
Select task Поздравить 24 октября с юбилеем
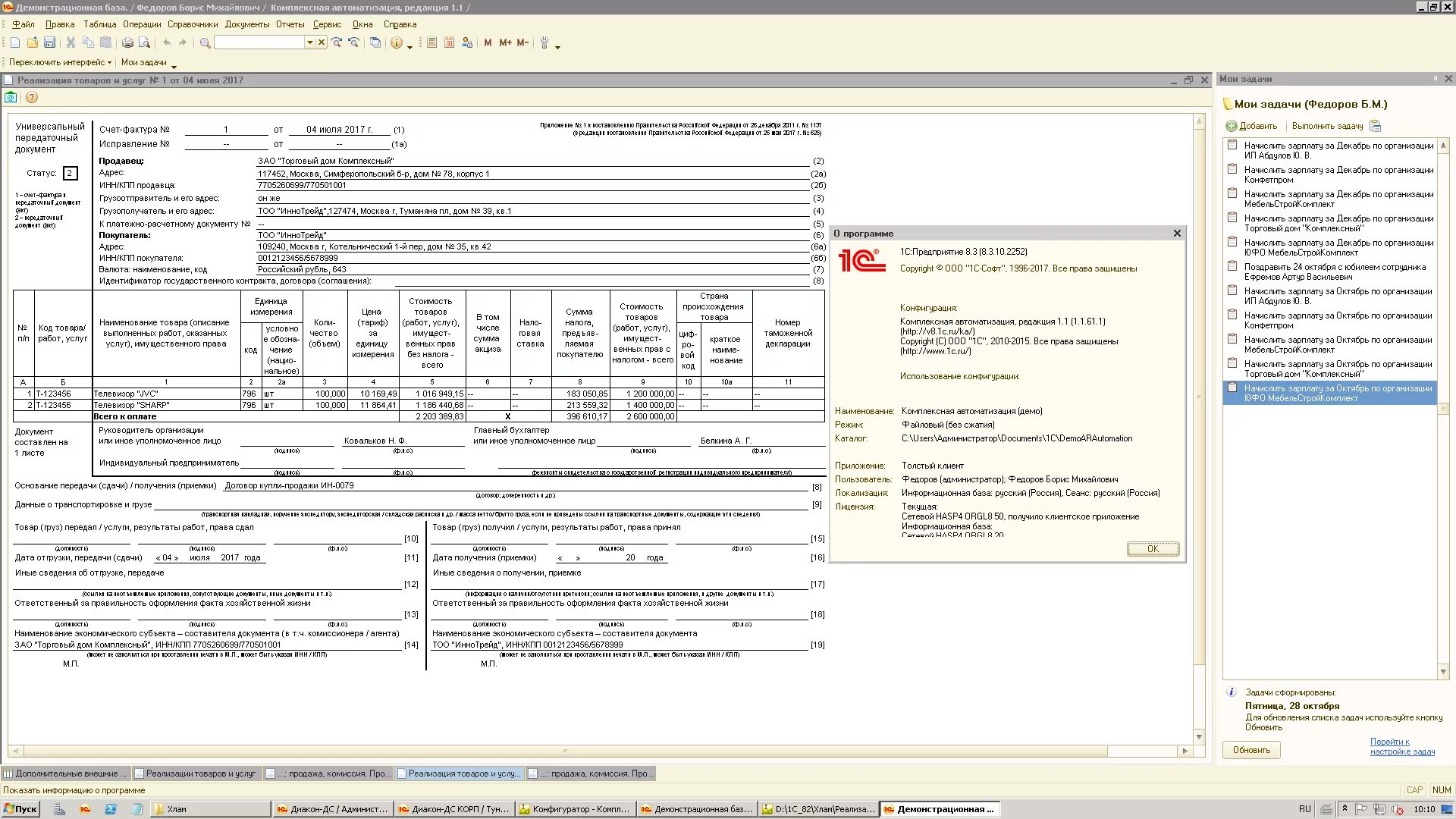1331,272
